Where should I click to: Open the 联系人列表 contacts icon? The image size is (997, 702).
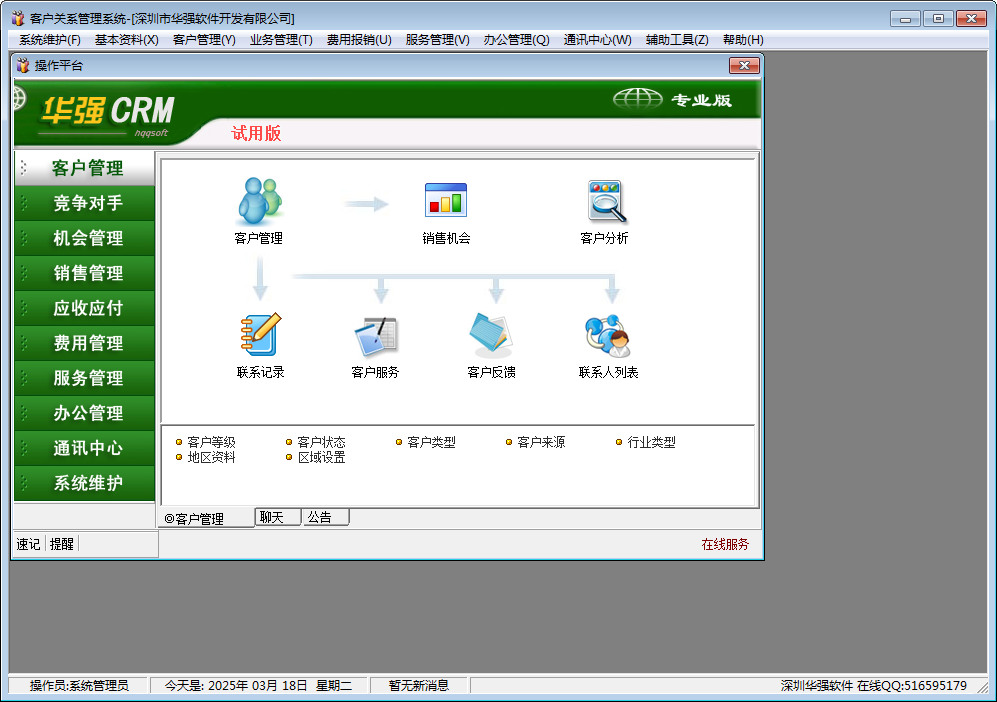point(608,336)
